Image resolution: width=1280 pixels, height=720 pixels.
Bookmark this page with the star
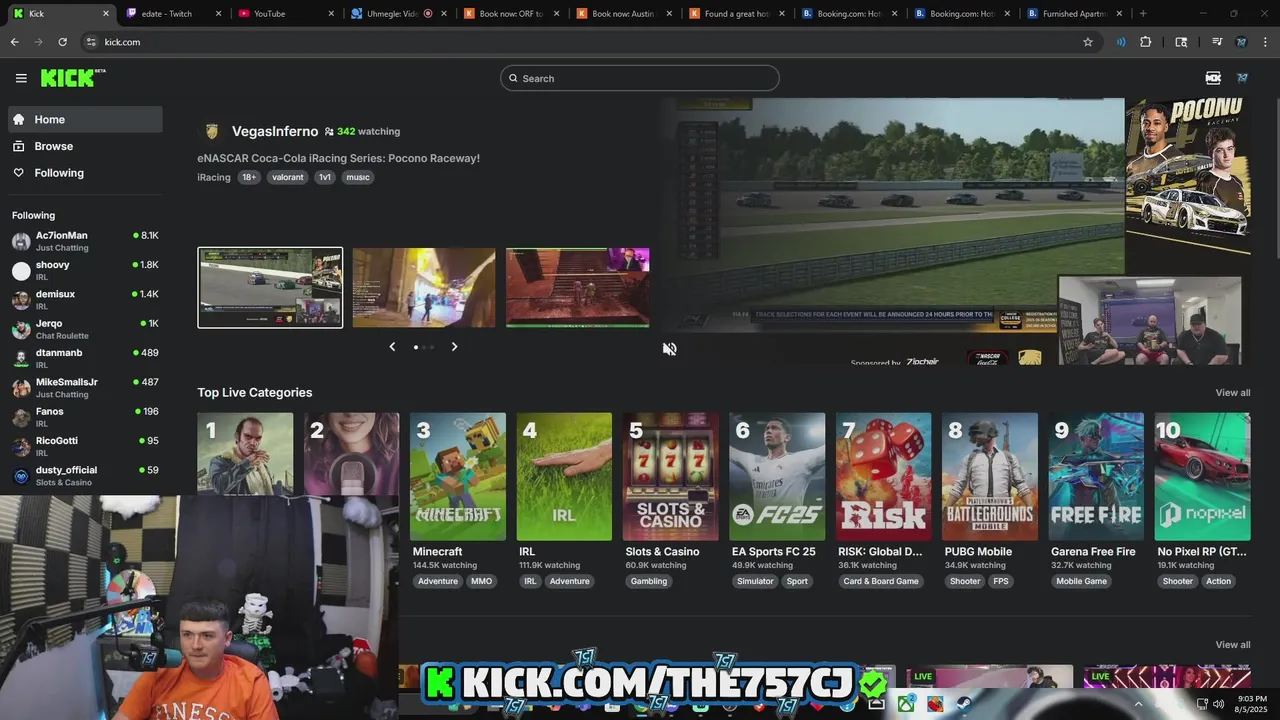[1088, 42]
